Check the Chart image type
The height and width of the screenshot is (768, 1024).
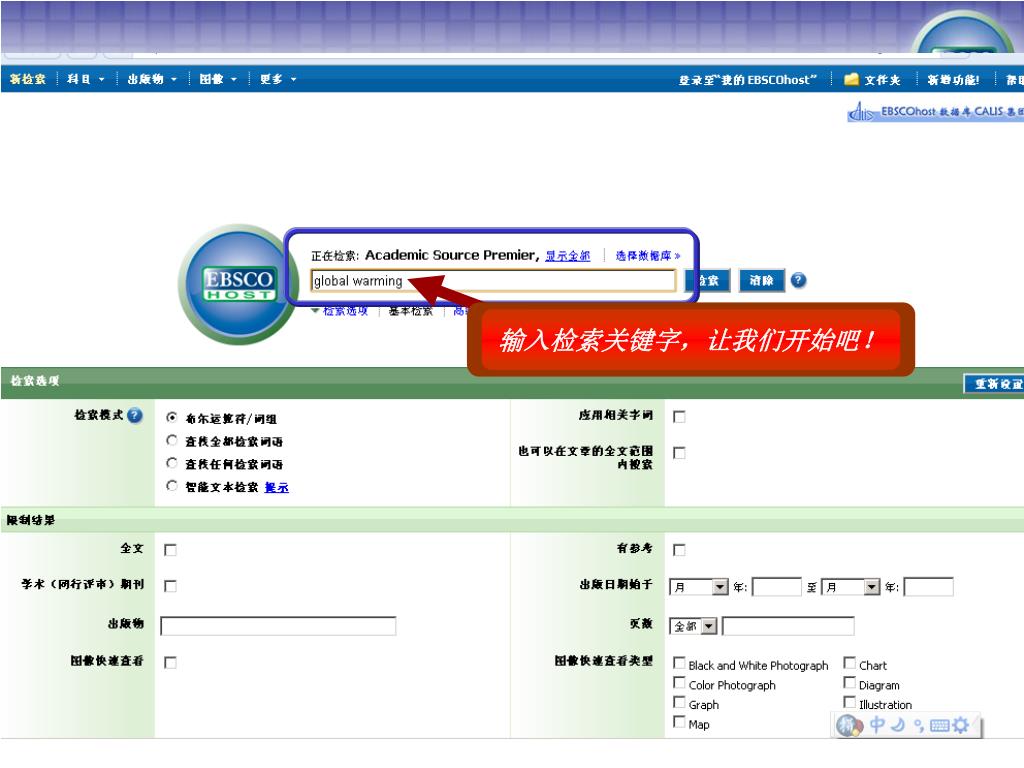[x=850, y=664]
